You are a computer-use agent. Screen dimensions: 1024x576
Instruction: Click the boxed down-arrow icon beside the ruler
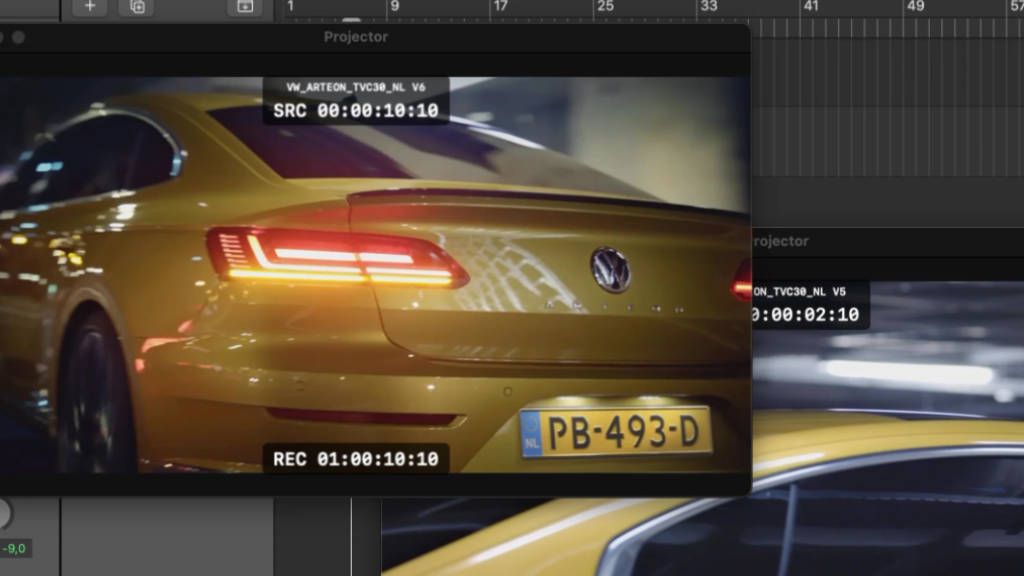pos(245,7)
